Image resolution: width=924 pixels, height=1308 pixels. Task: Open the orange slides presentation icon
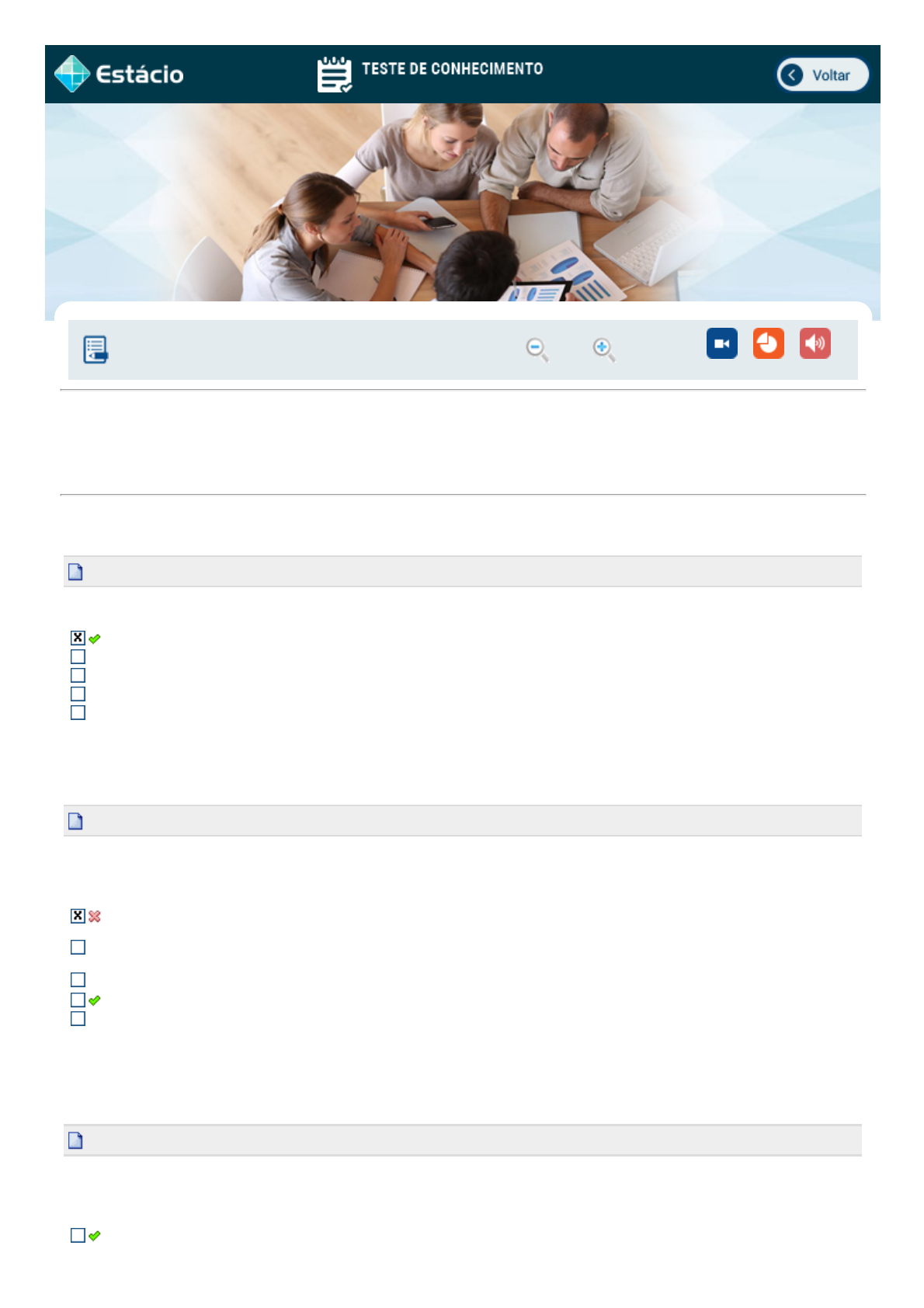pos(768,343)
